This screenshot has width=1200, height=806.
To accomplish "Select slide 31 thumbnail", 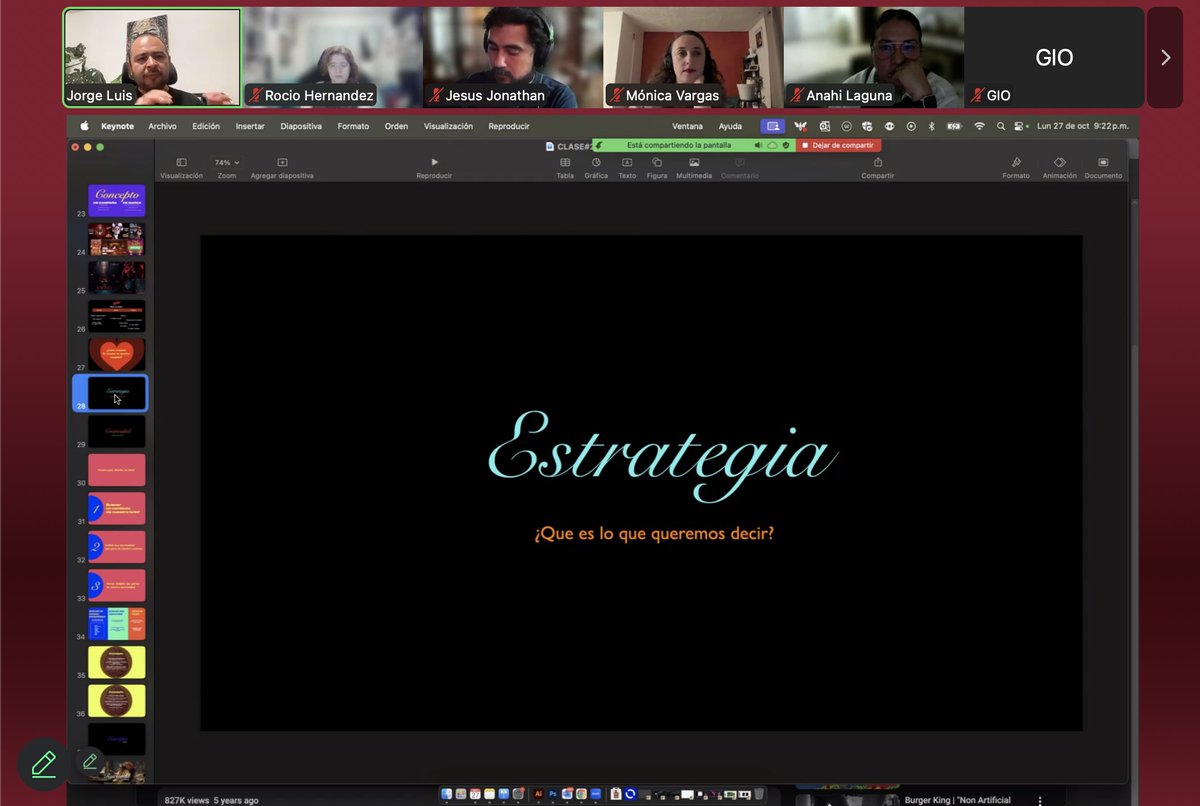I will point(117,508).
